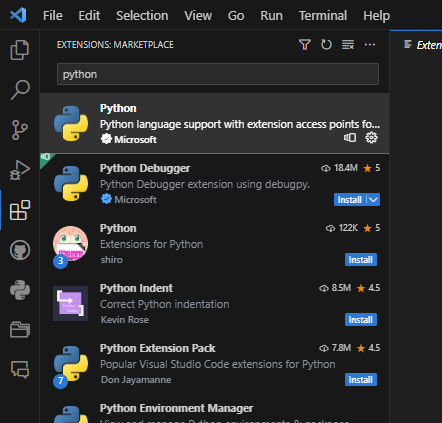The height and width of the screenshot is (423, 442).
Task: Open the Run and Debug view
Action: click(20, 170)
